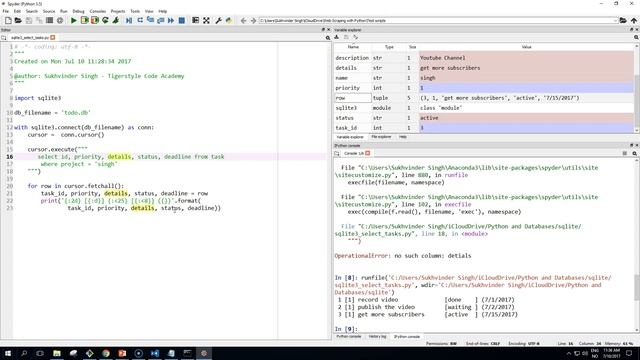
Task: Browse tabs button in Editor pane
Action: 4,38
